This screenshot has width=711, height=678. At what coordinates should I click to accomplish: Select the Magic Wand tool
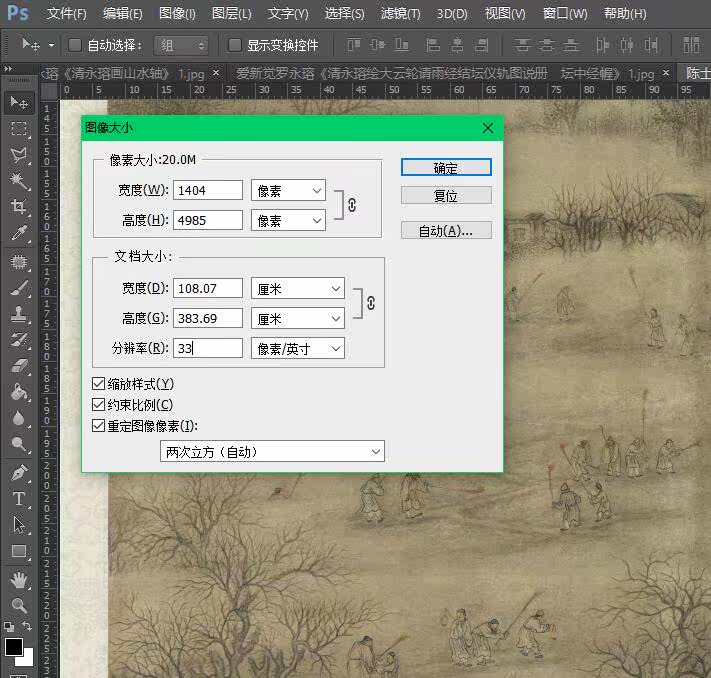click(19, 181)
